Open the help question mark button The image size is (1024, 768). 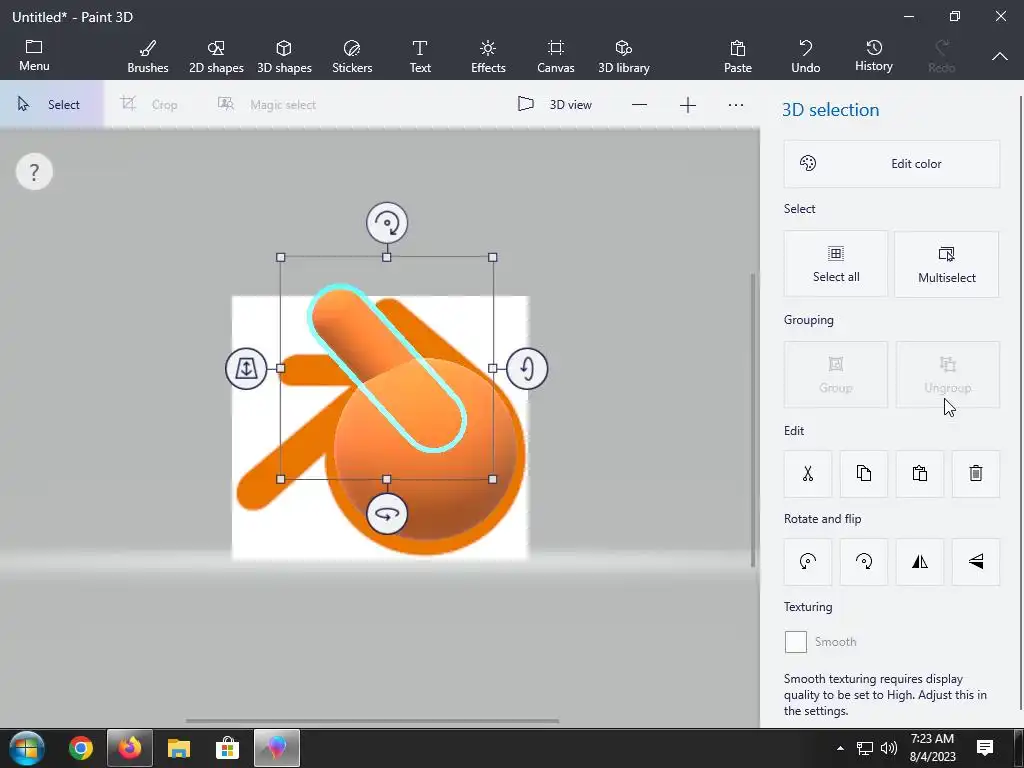click(34, 172)
